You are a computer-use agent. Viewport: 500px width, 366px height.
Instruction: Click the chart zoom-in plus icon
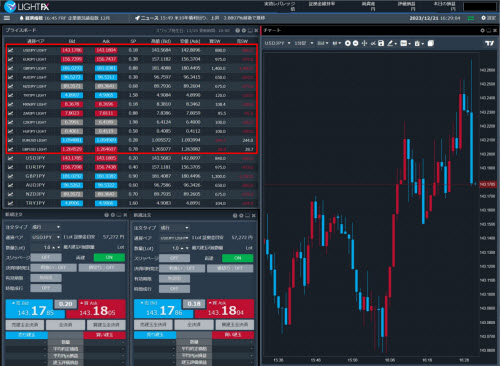(x=348, y=43)
